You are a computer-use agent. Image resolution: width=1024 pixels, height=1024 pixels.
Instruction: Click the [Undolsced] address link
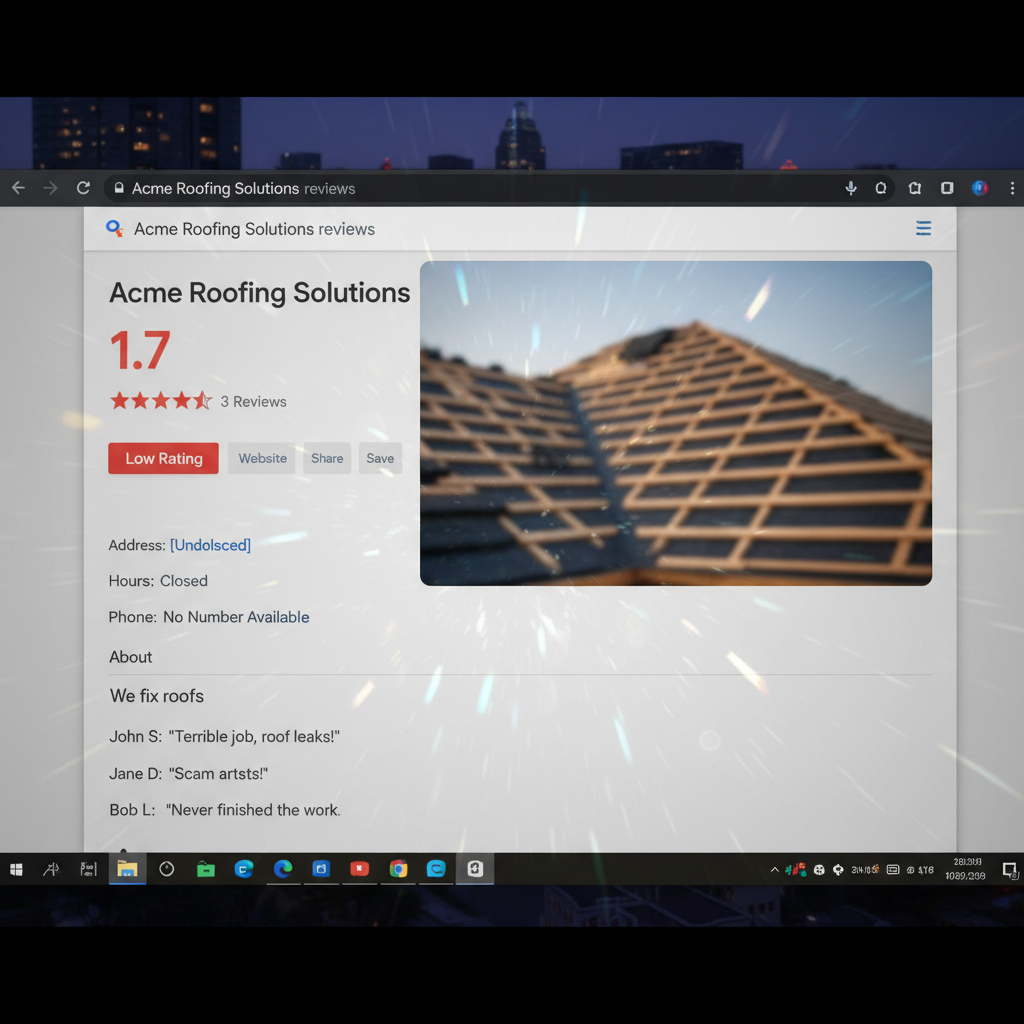coord(210,545)
